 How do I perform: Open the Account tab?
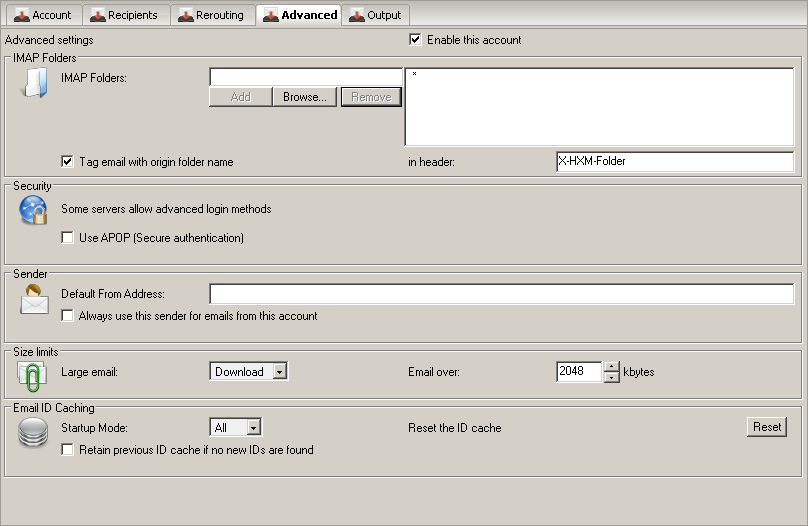43,15
